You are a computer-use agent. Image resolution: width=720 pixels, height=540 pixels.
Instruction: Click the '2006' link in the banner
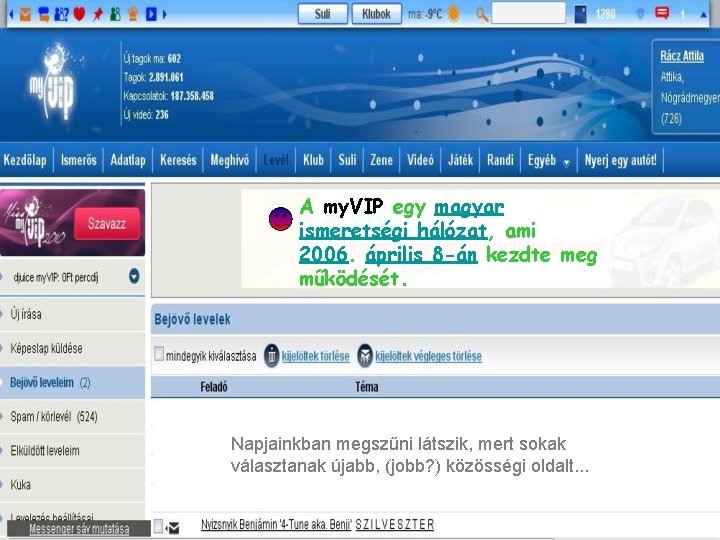323,254
